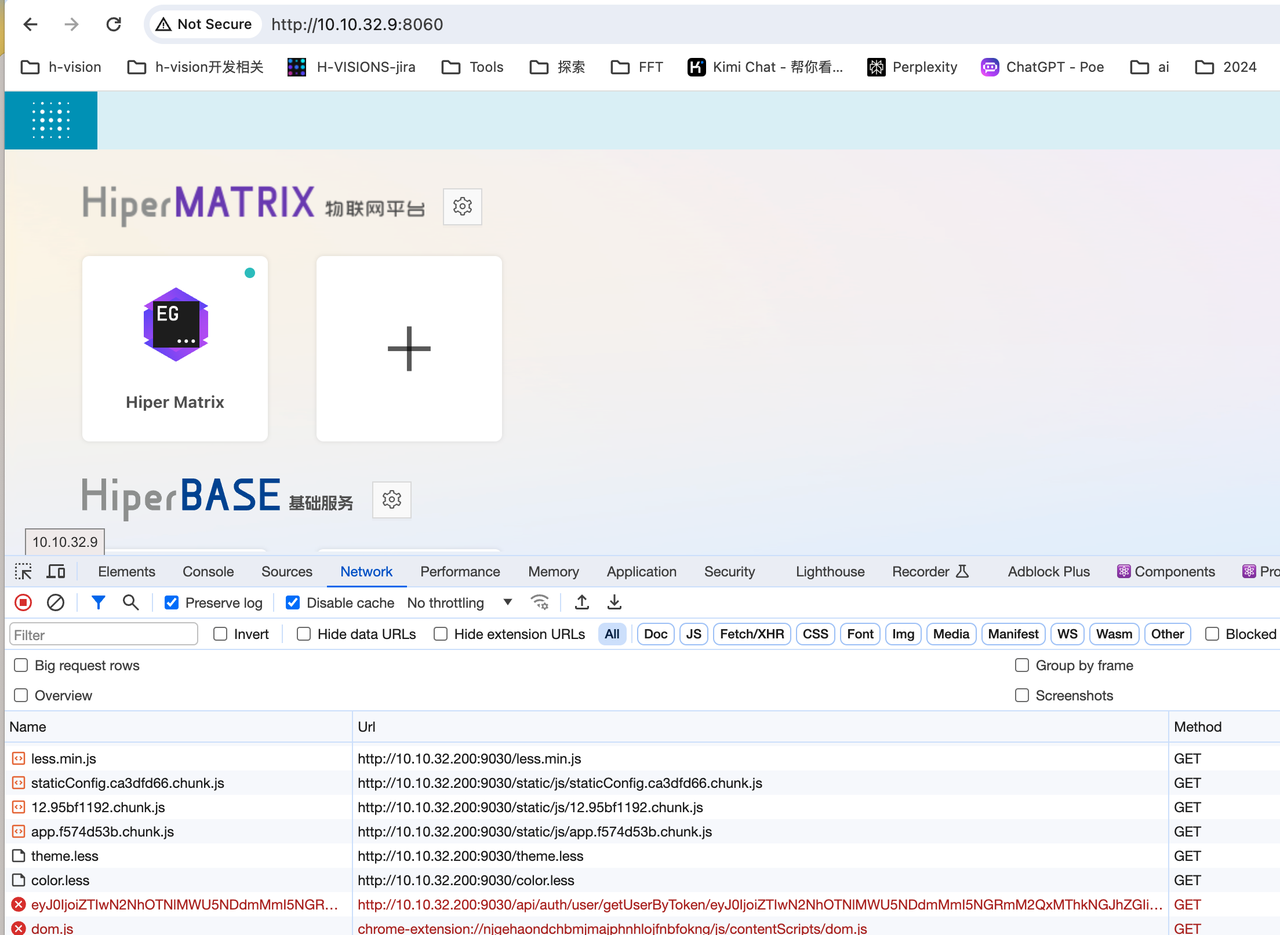The width and height of the screenshot is (1280, 935).
Task: Stop recording network log
Action: (x=23, y=602)
